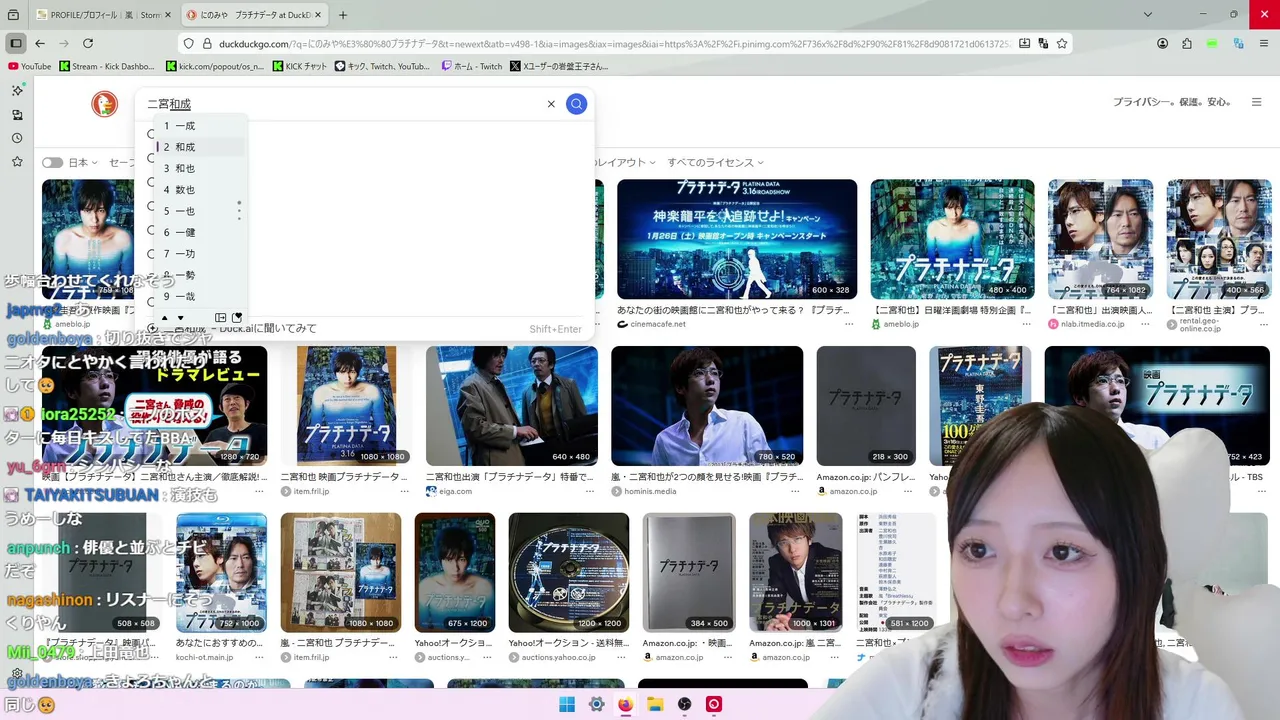
Task: Open the DuckDuckGo page hamburger menu
Action: (1257, 102)
